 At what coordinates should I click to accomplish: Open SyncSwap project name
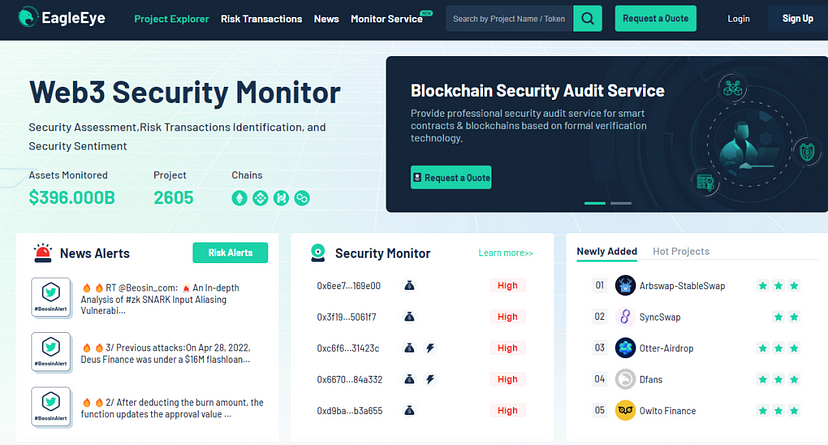[660, 317]
